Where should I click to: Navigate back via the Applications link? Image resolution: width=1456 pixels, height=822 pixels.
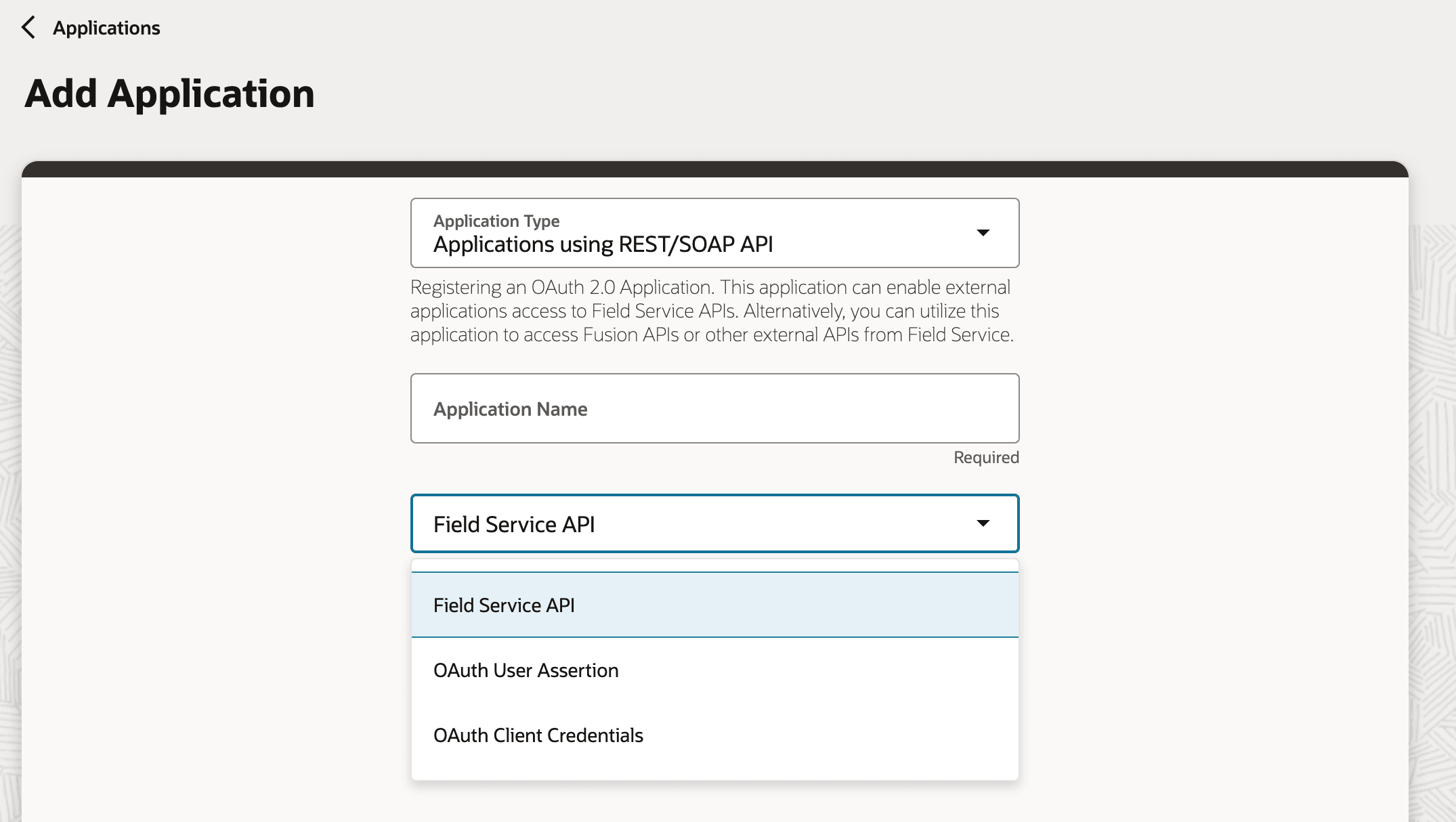106,27
